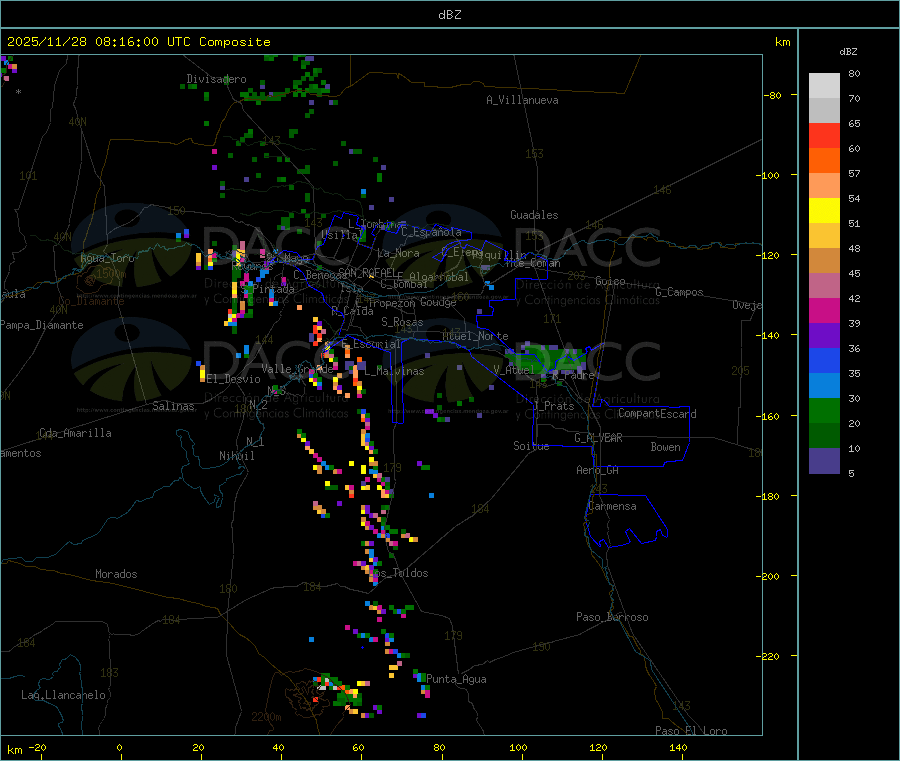Click the dark orange 57-60 dBZ legend swatch
900x761 pixels.
click(824, 161)
